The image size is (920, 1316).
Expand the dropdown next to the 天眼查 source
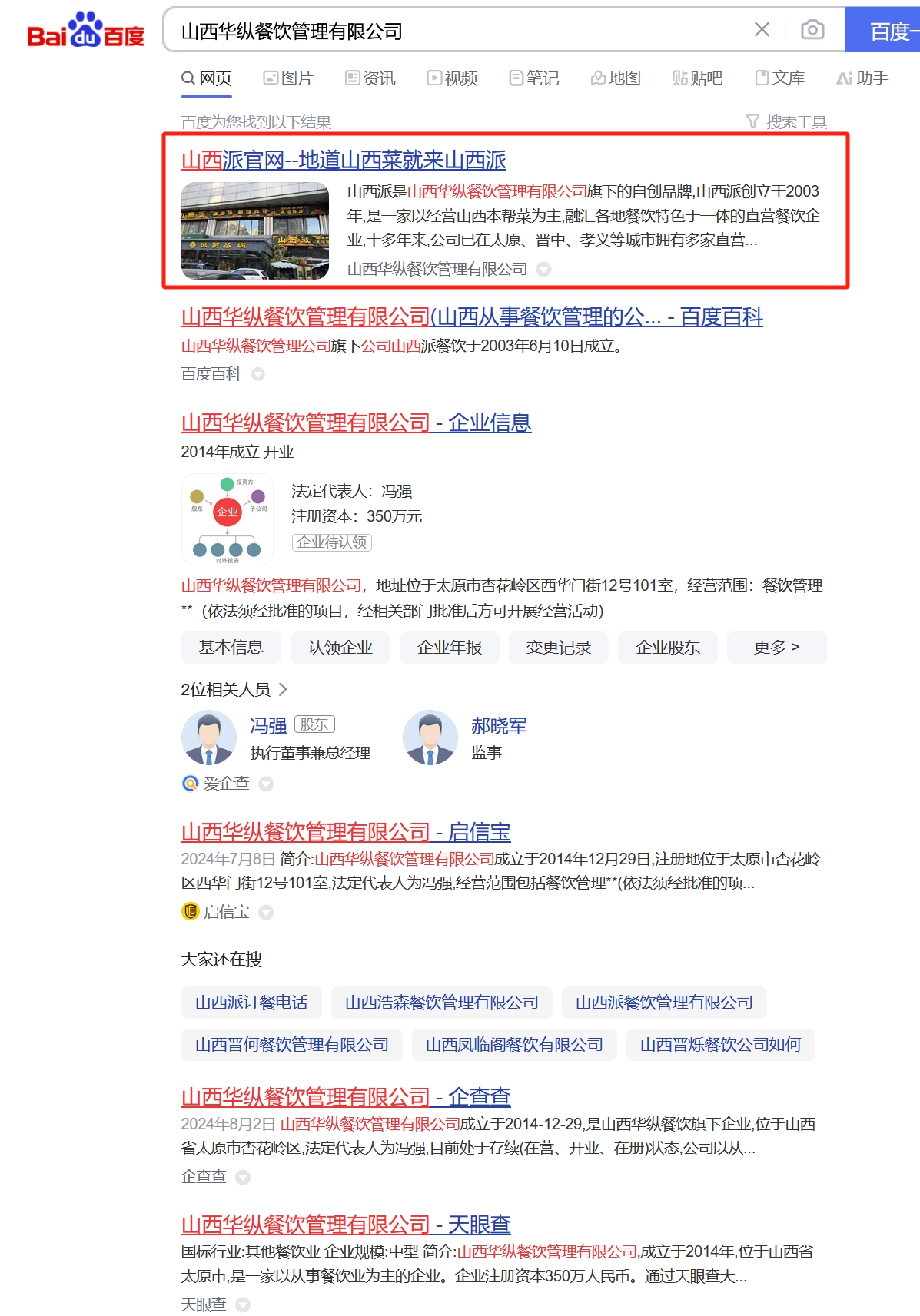point(243,1304)
